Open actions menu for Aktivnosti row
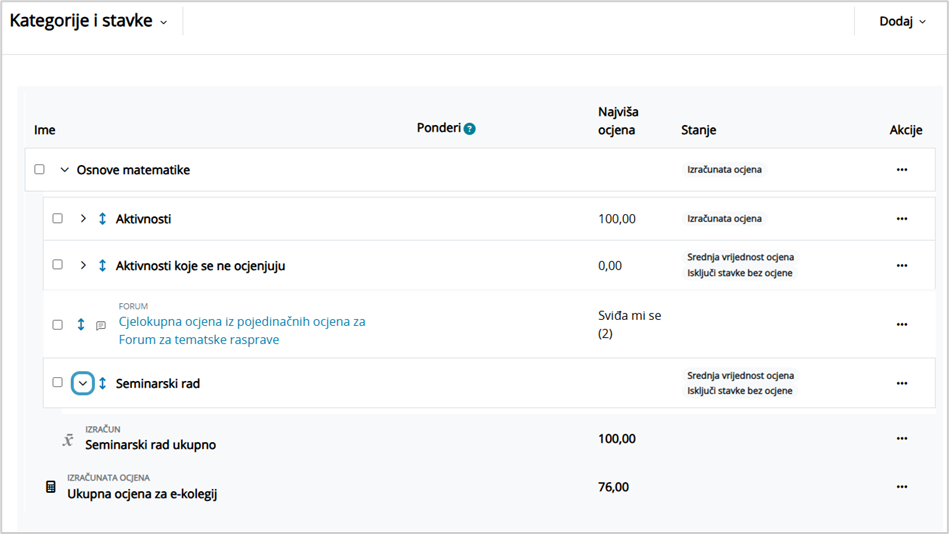Viewport: 949px width, 534px height. [x=901, y=219]
